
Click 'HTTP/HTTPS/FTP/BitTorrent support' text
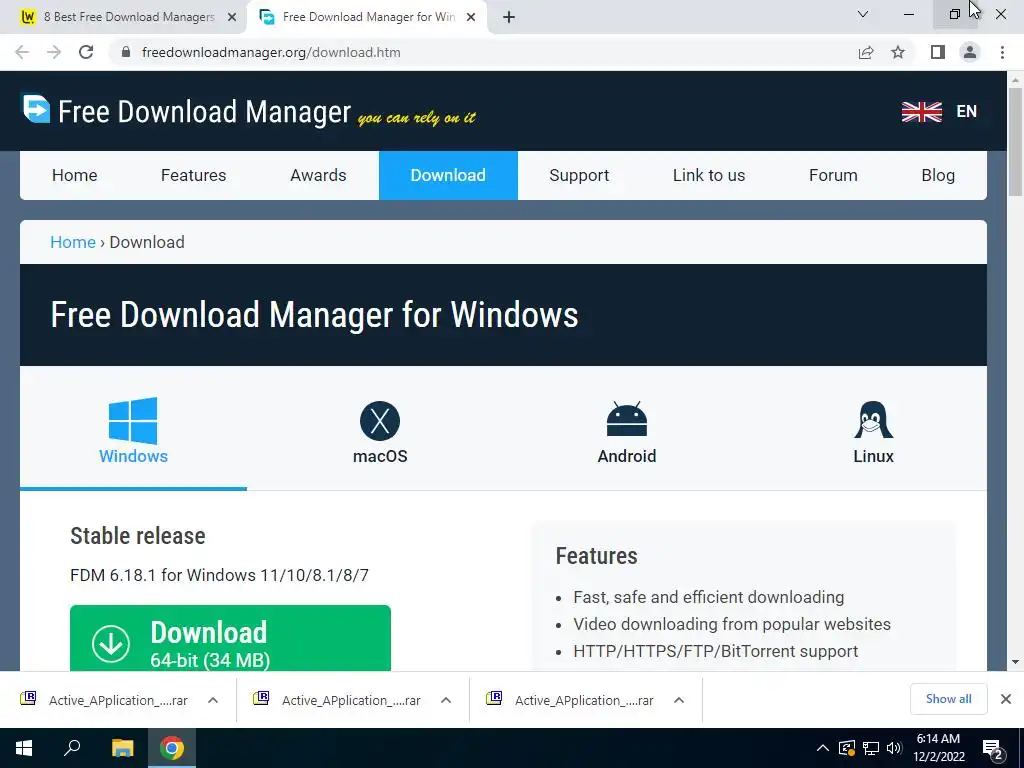[x=716, y=651]
